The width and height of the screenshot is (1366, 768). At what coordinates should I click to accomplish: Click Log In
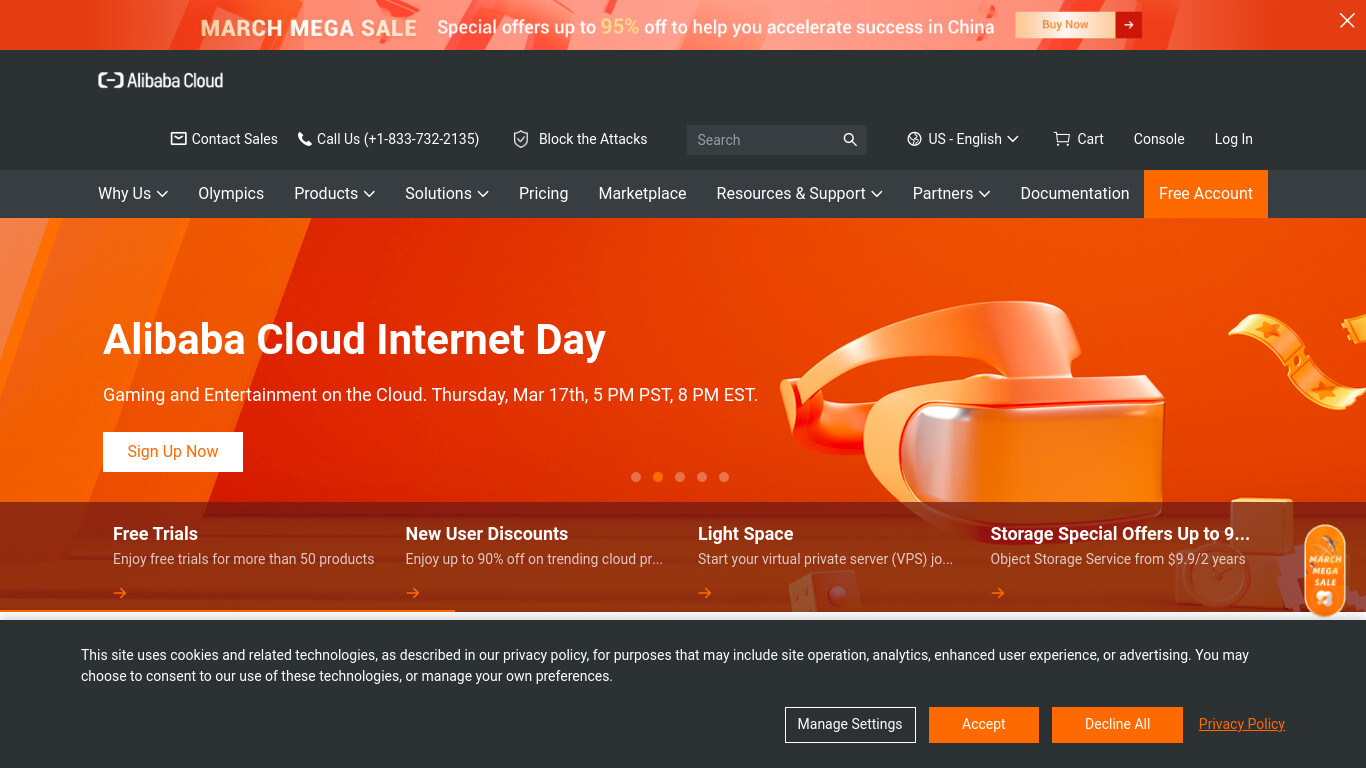click(1233, 139)
